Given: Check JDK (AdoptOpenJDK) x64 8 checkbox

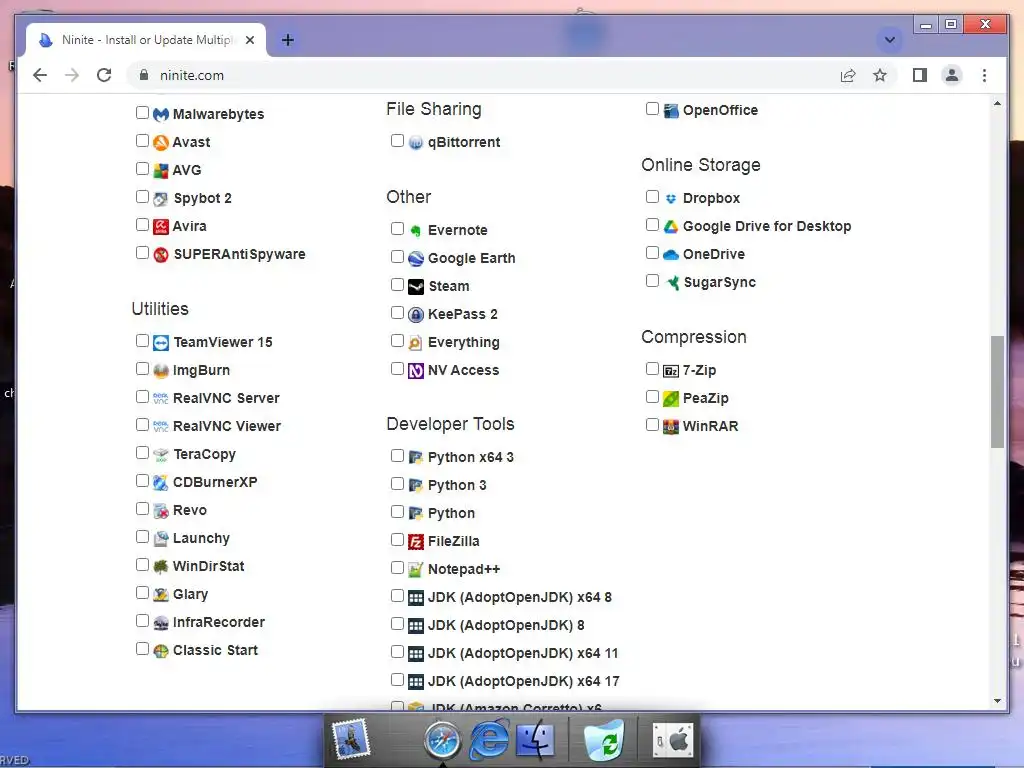Looking at the screenshot, I should click(397, 596).
